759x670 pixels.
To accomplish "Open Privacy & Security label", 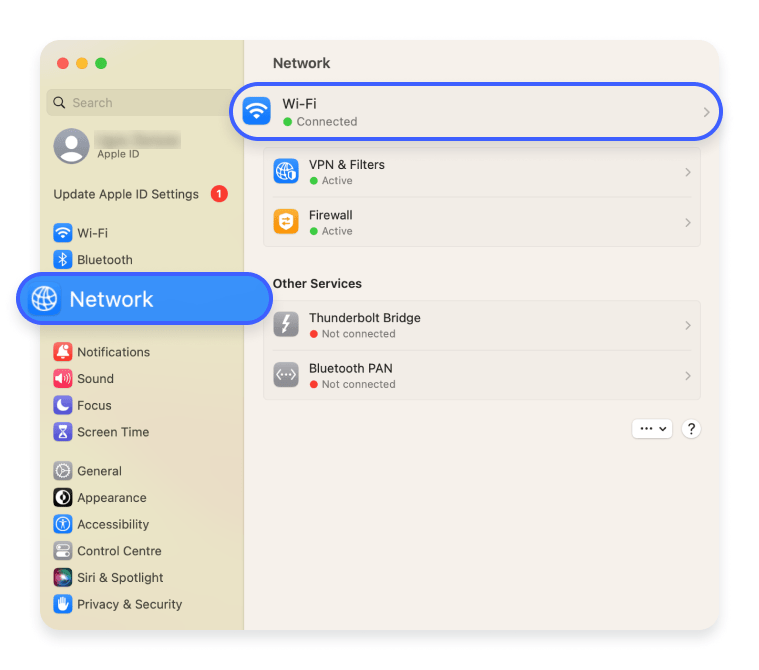I will [x=129, y=604].
